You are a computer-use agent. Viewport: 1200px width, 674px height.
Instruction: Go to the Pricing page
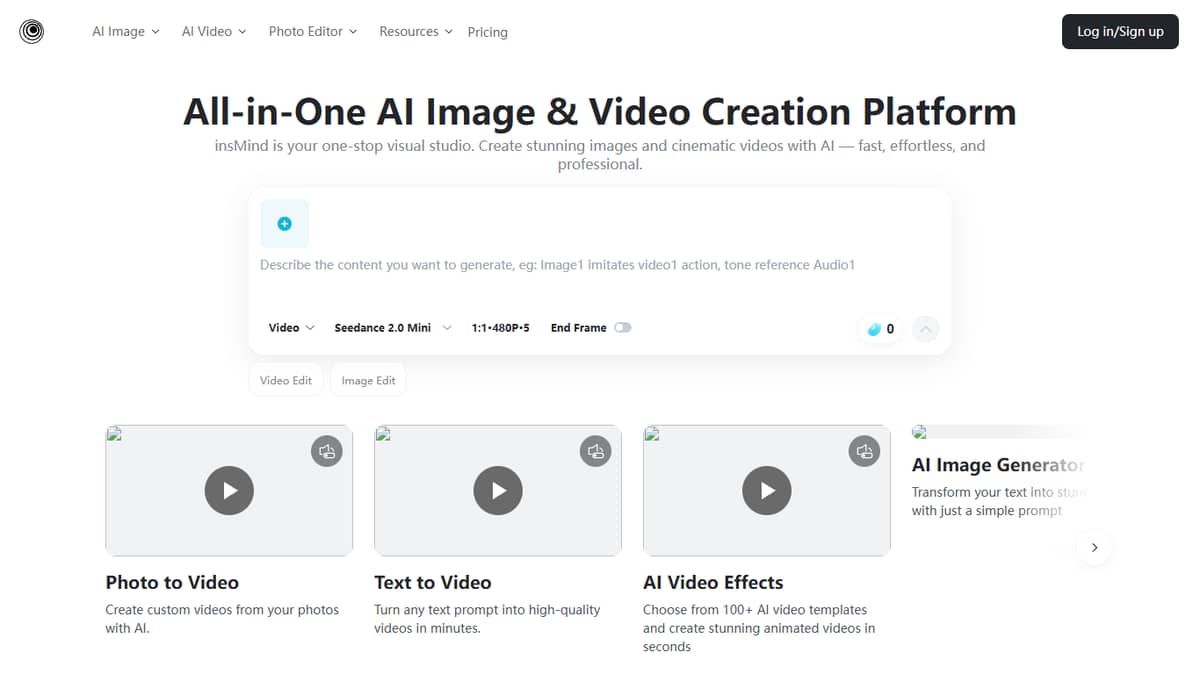[x=488, y=32]
